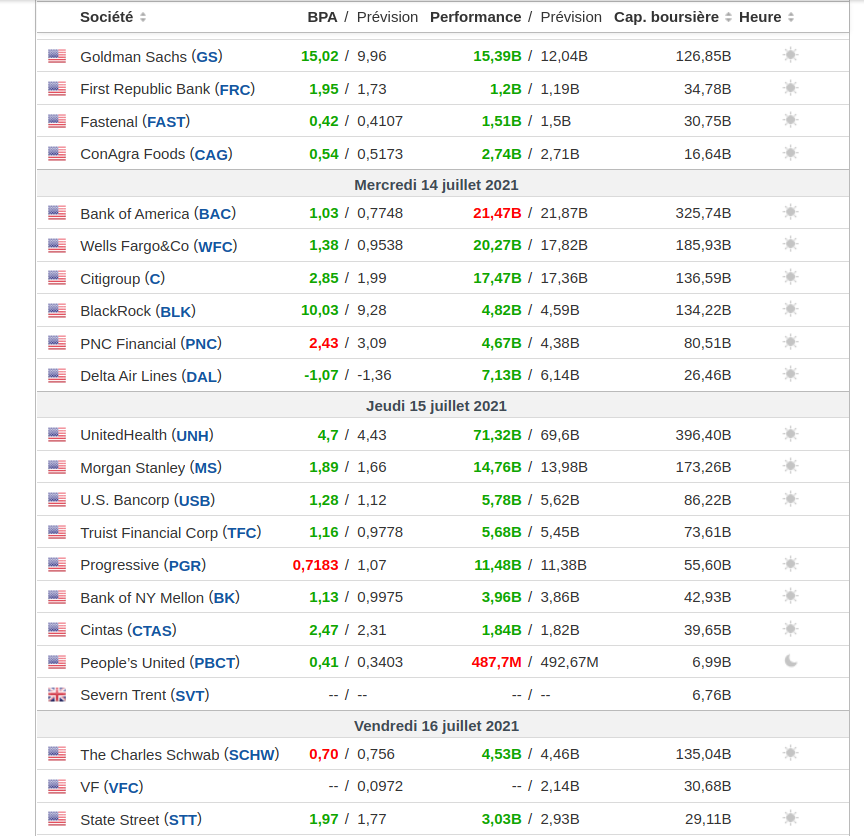Sort by Heure column arrows

pyautogui.click(x=791, y=17)
